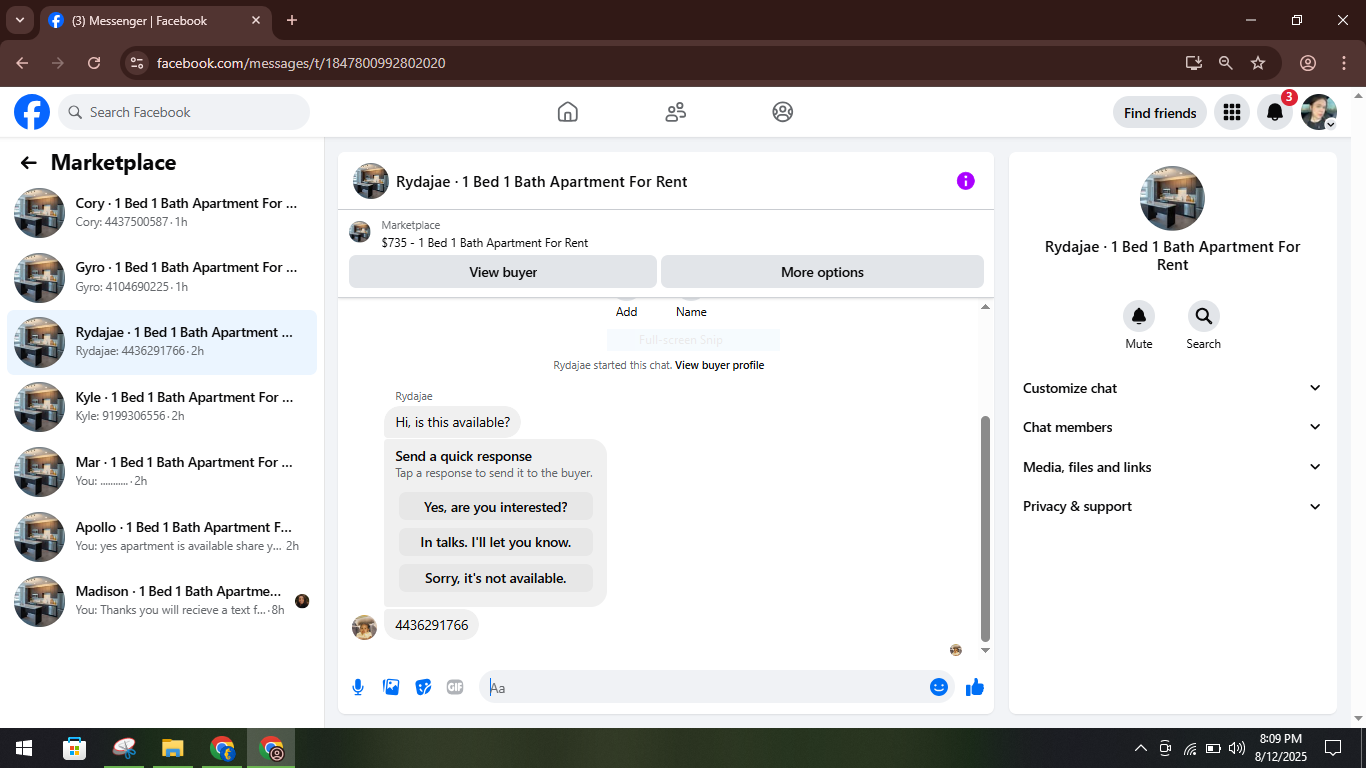
Task: Go to the Home feed icon
Action: click(x=568, y=112)
